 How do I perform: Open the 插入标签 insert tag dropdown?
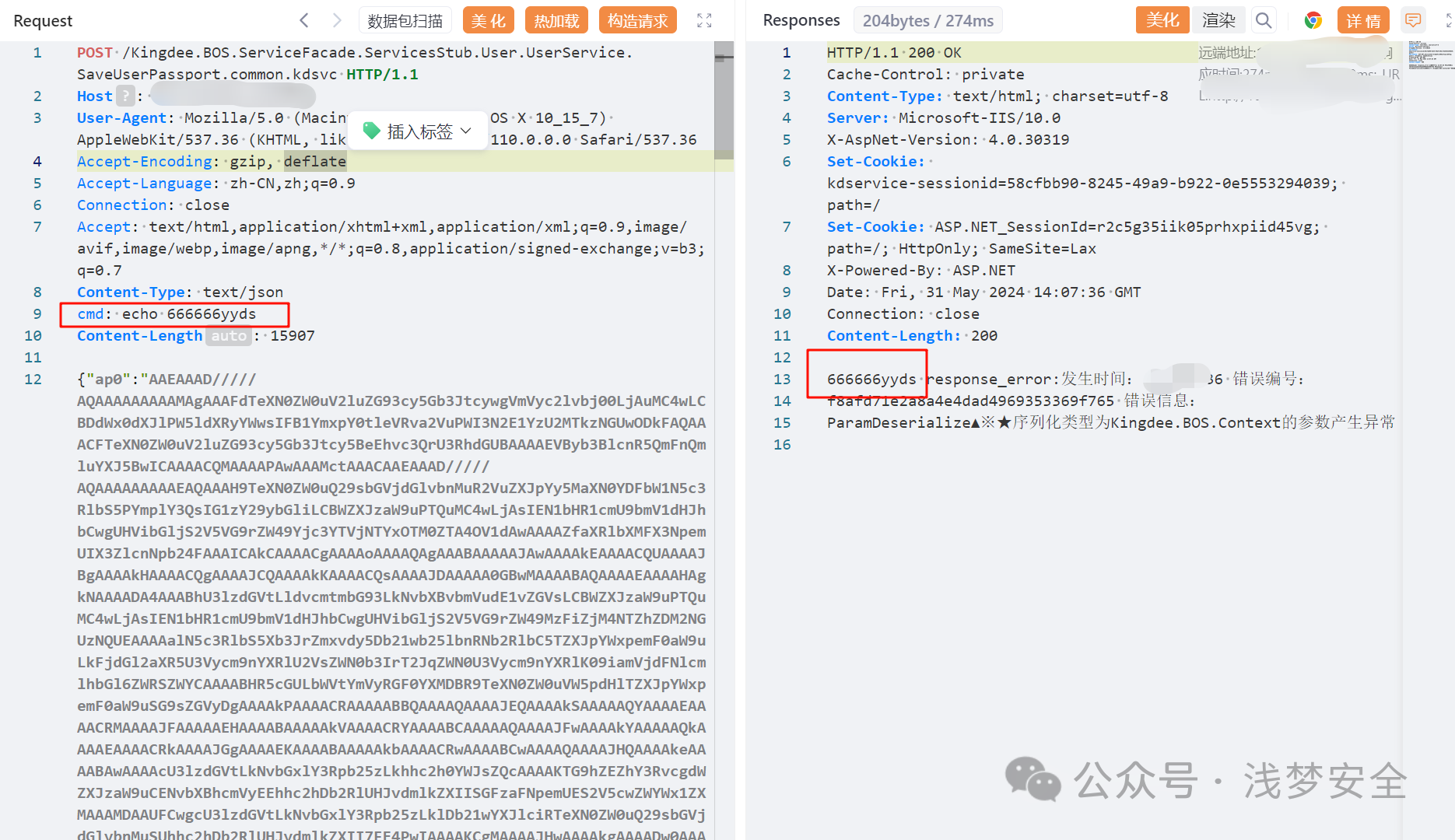pos(418,131)
